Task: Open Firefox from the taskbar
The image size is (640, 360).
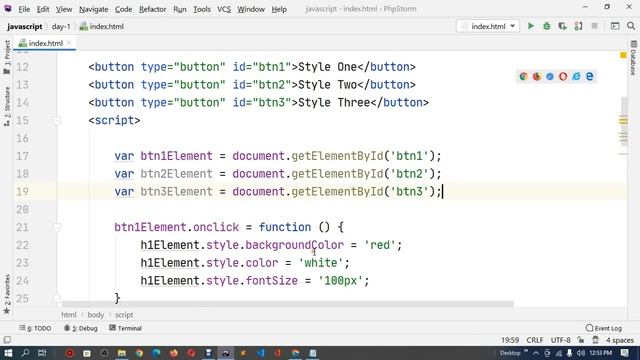Action: coord(173,353)
